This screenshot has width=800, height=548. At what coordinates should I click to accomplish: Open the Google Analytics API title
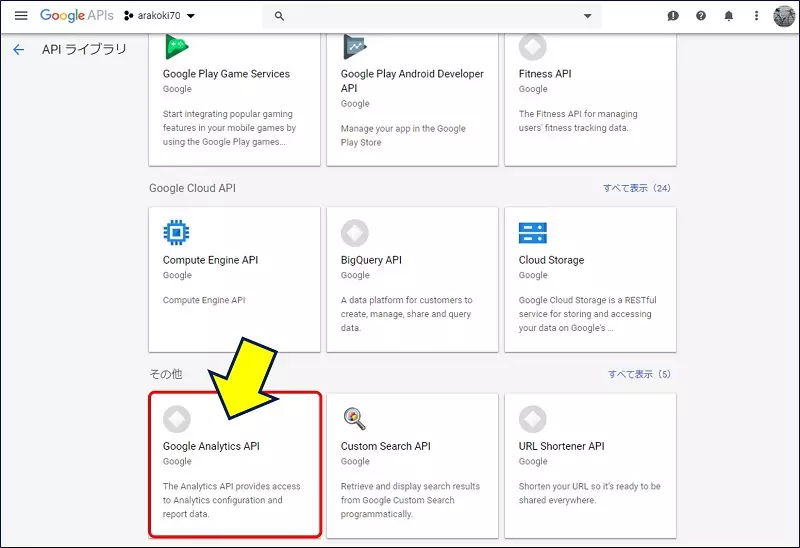pos(211,446)
